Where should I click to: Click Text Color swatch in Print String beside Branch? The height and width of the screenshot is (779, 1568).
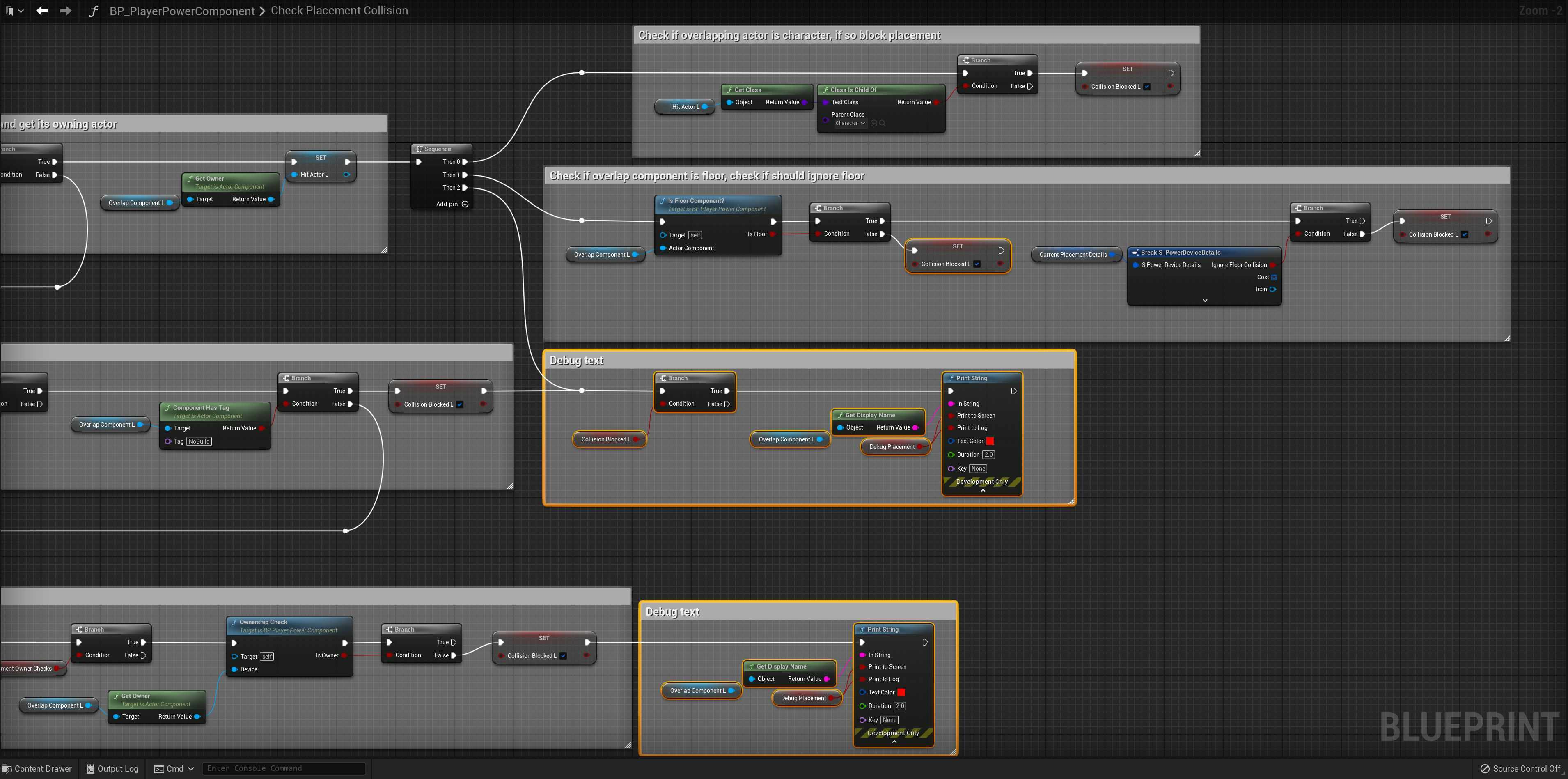pyautogui.click(x=990, y=441)
